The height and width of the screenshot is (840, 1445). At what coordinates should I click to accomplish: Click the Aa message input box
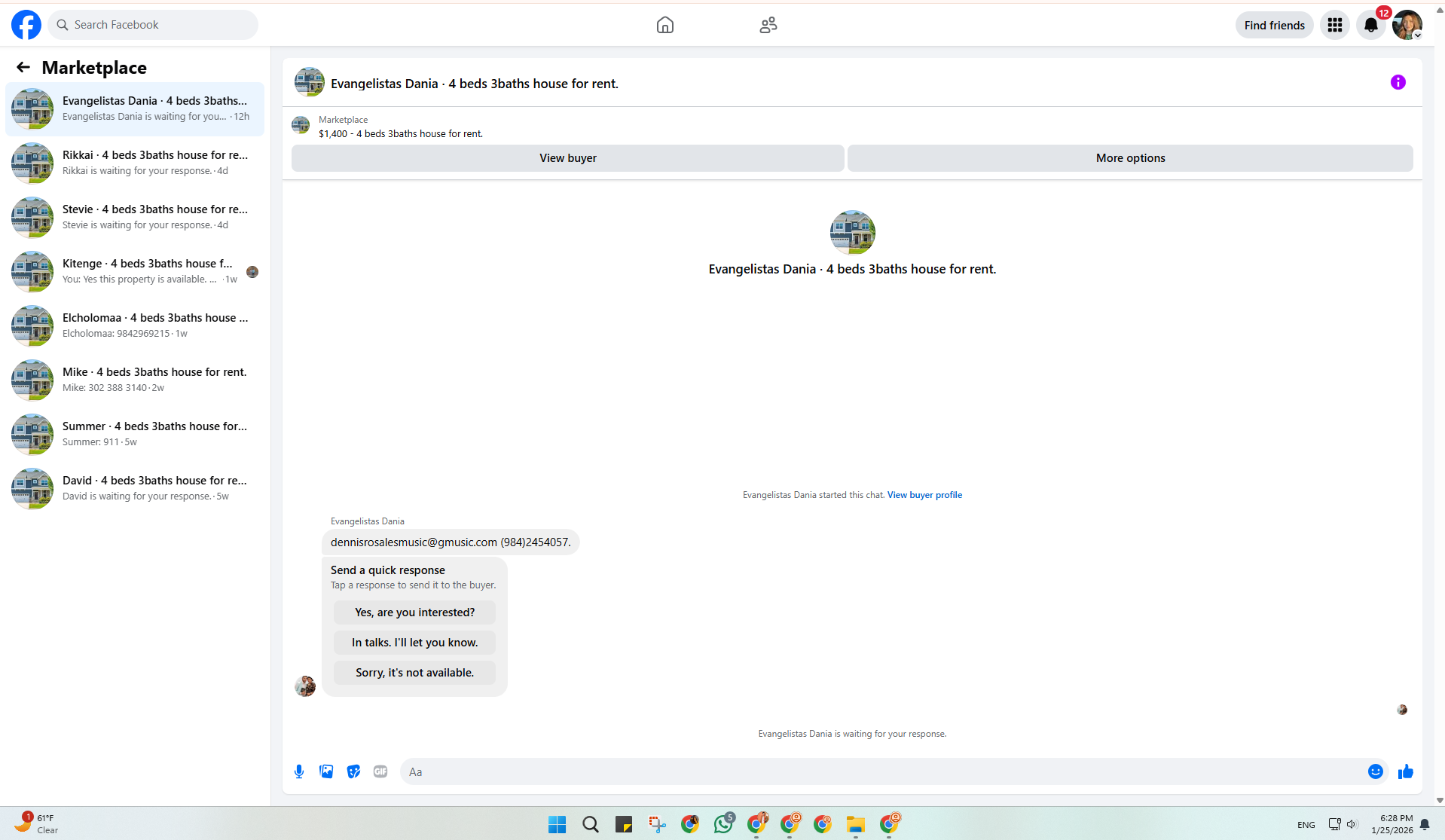pos(881,771)
